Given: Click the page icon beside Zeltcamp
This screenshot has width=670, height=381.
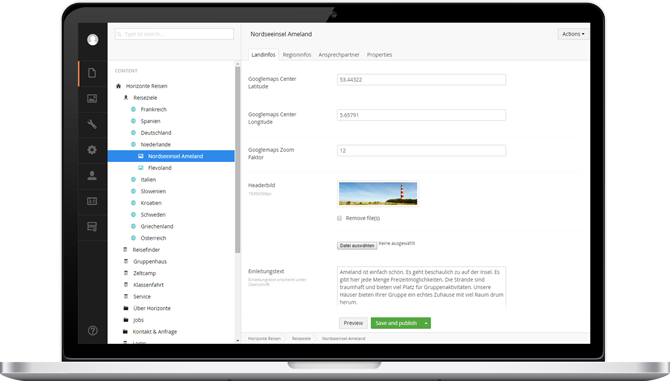Looking at the screenshot, I should (126, 273).
